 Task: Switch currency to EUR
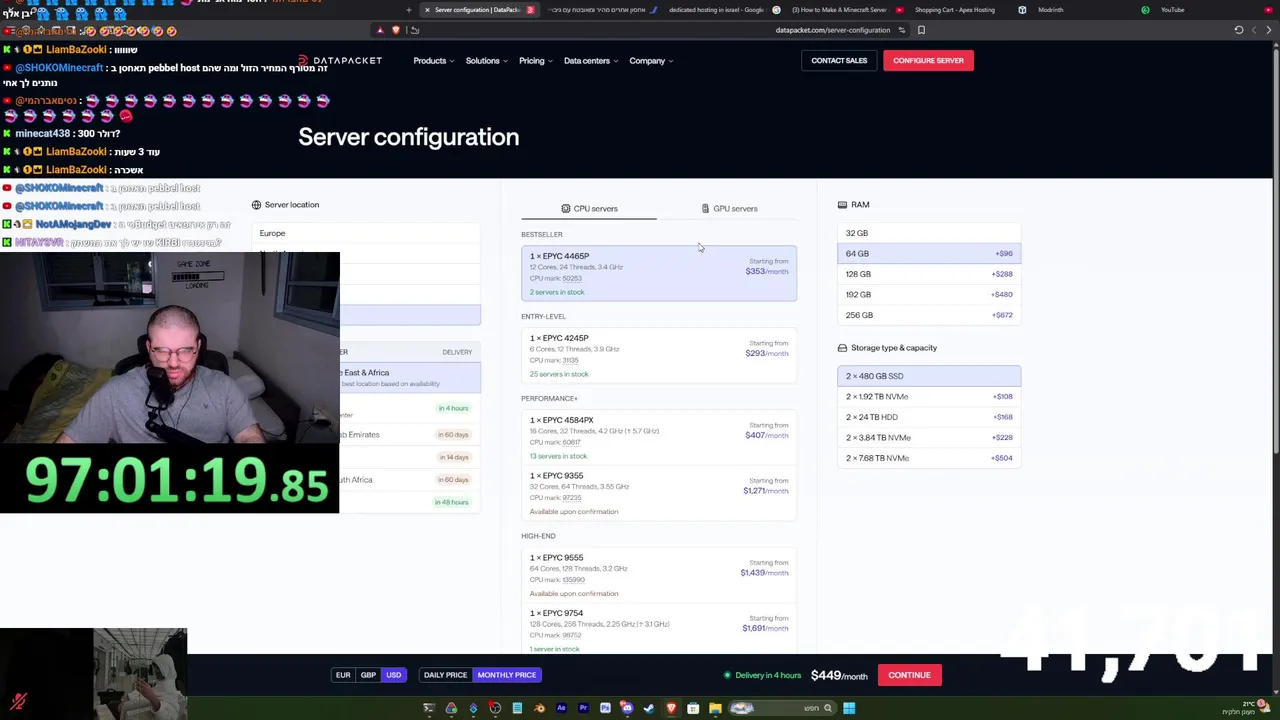click(343, 675)
